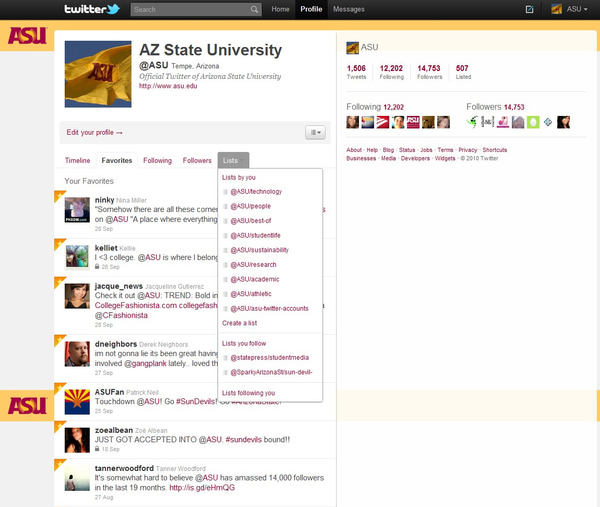Click dneighbors' avatar
The image size is (600, 507).
click(77, 354)
